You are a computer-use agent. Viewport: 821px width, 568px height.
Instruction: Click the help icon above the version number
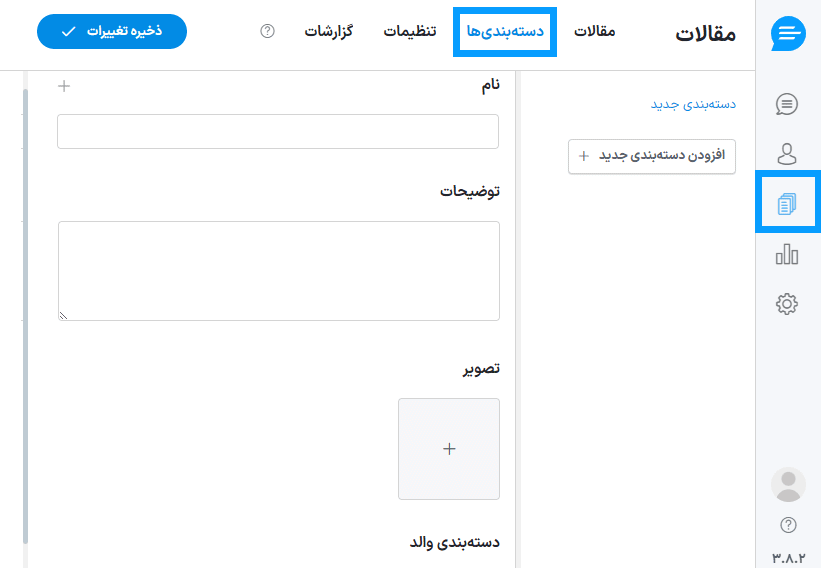point(788,525)
